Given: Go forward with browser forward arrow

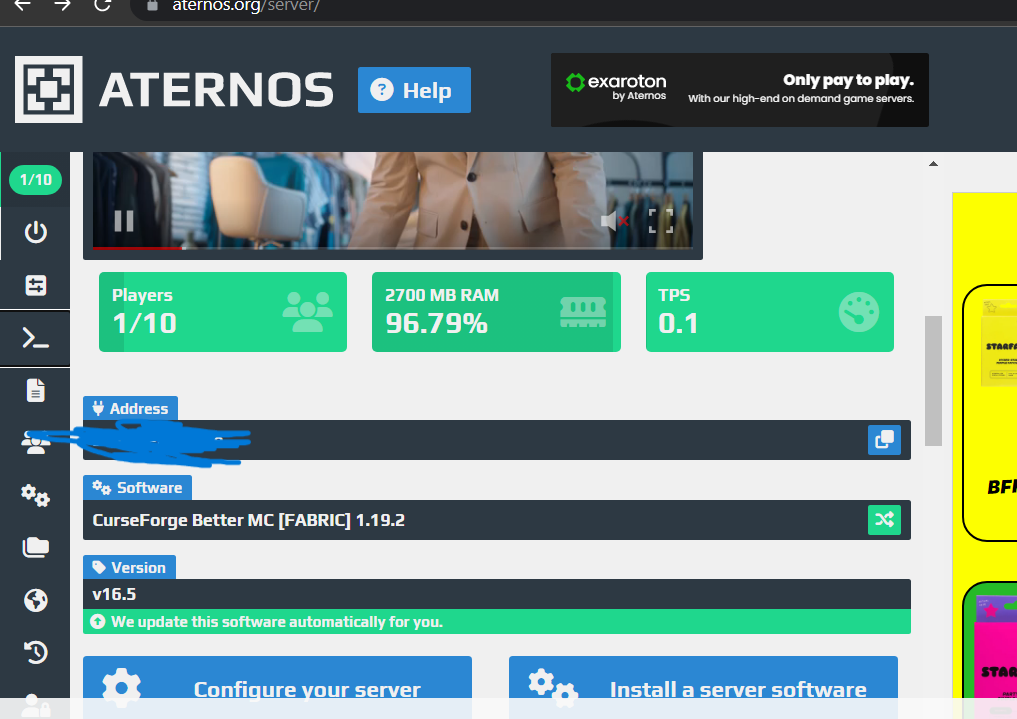Looking at the screenshot, I should tap(62, 6).
